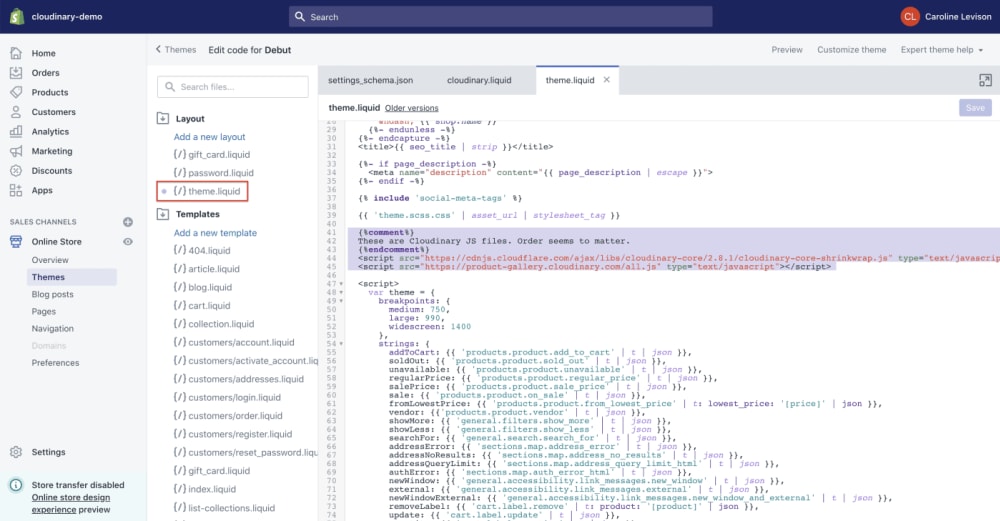The image size is (1000, 521).
Task: Open customers/order.liquid template
Action: click(x=228, y=416)
